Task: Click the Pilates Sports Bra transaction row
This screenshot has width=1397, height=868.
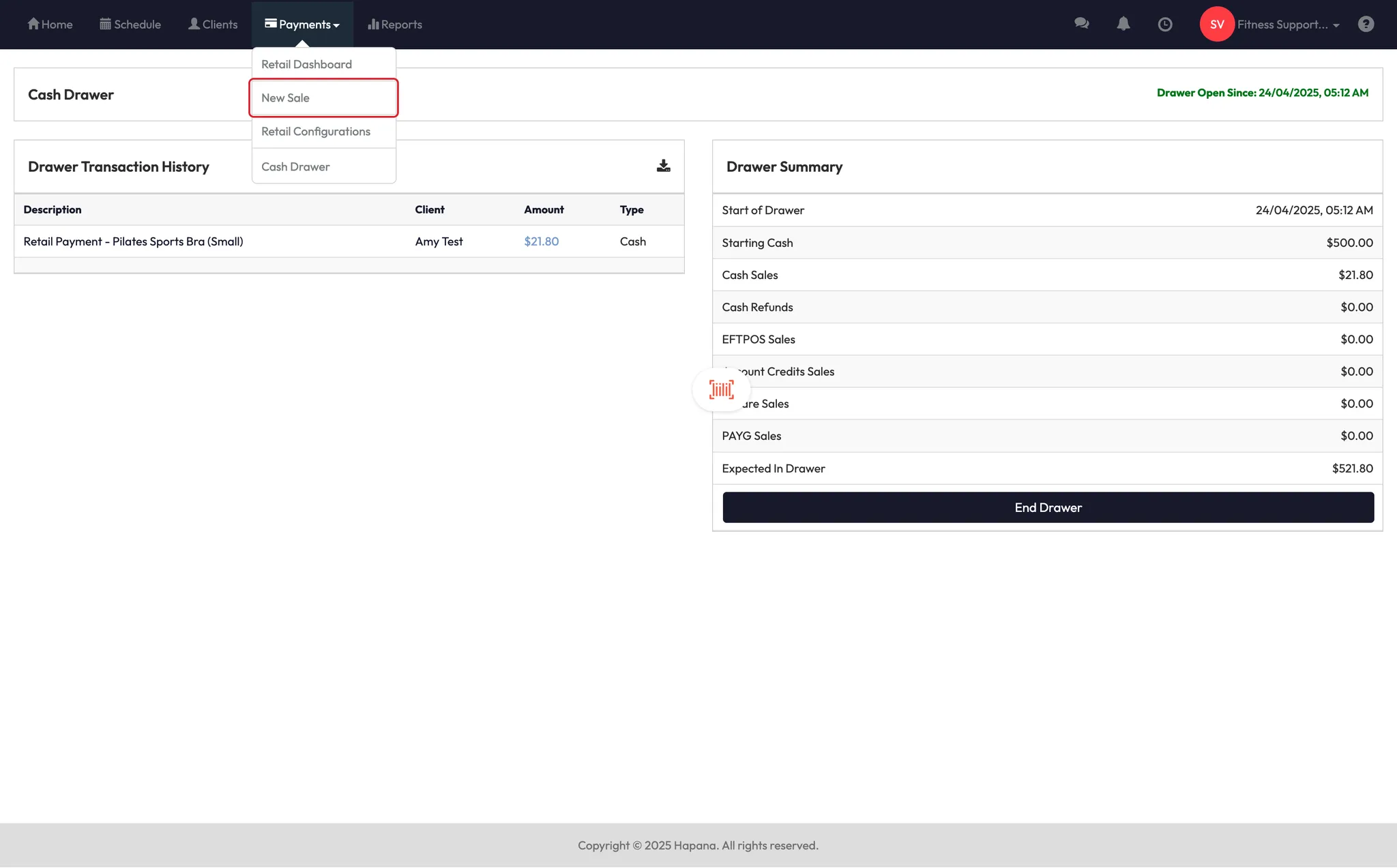Action: (133, 241)
